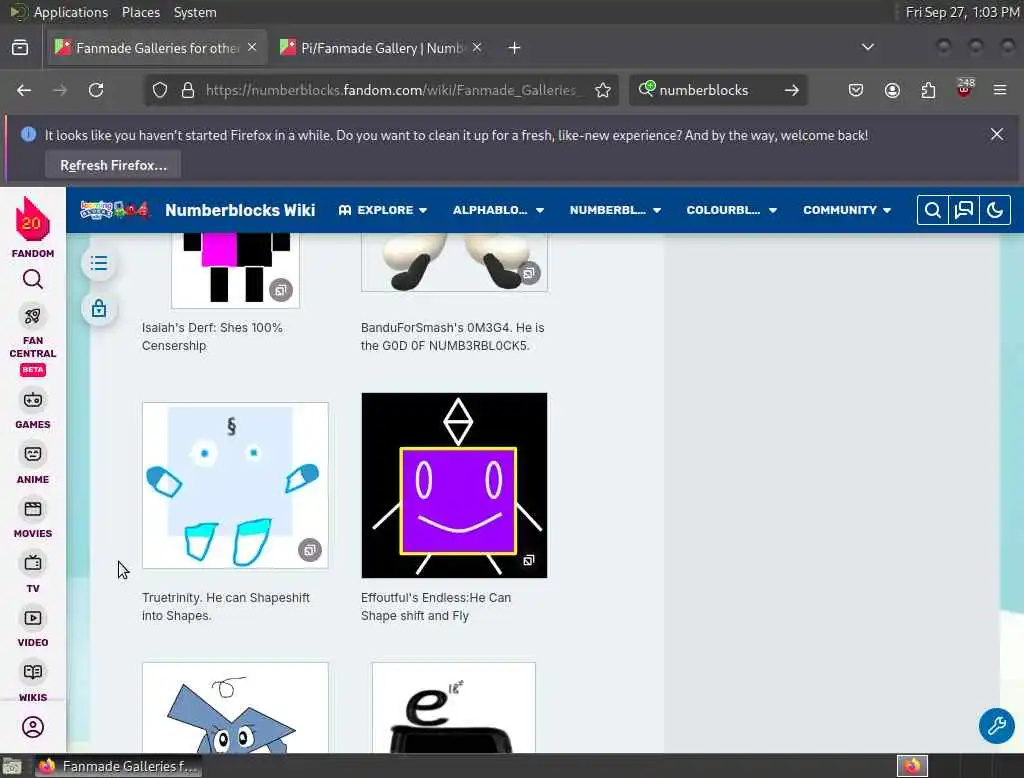Open the Wikis sidebar icon
The height and width of the screenshot is (778, 1024).
tap(33, 672)
